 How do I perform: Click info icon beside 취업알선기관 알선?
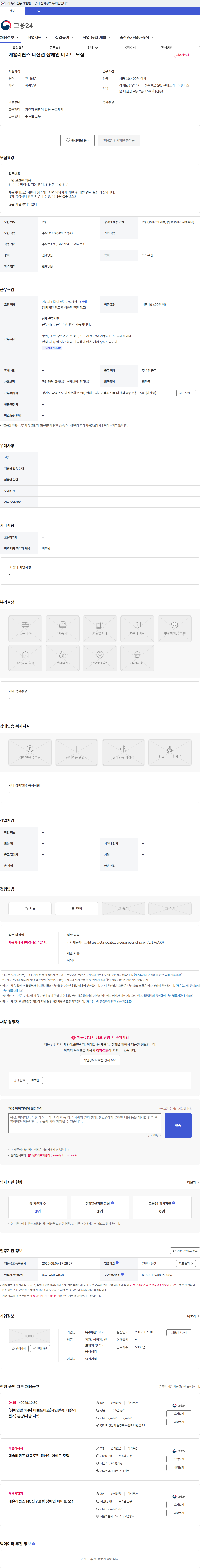[x=112, y=1203]
